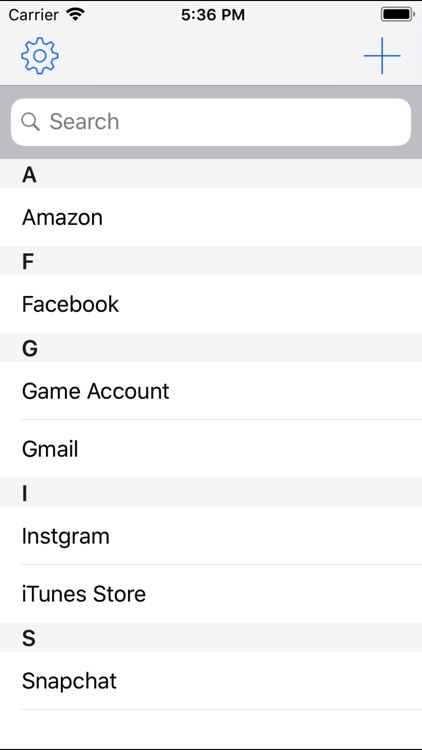Viewport: 422px width, 750px height.
Task: Tap the 5:36 PM clock
Action: tap(213, 15)
